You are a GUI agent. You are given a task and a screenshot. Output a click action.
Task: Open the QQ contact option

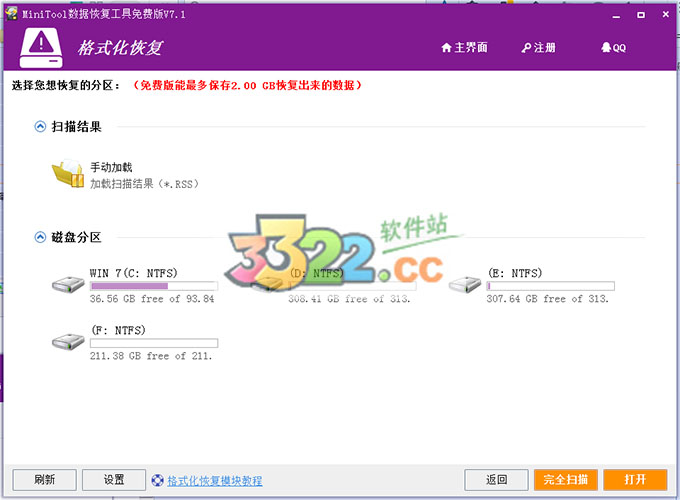pyautogui.click(x=613, y=48)
